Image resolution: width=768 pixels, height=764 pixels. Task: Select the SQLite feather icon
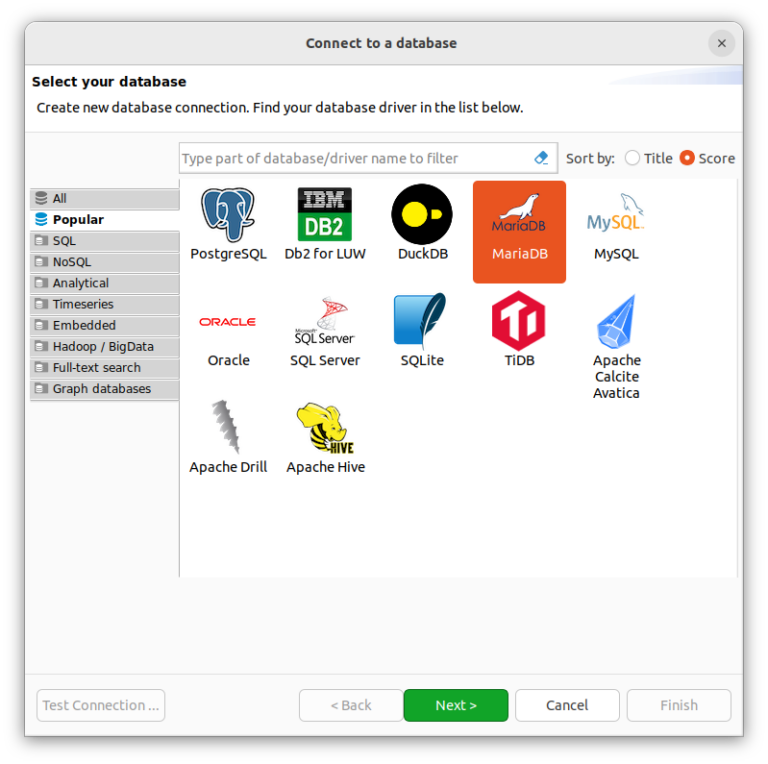point(421,323)
